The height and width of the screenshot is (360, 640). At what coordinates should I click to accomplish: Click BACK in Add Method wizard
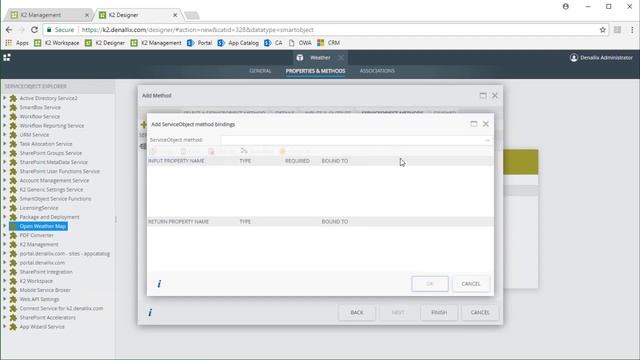tap(357, 313)
